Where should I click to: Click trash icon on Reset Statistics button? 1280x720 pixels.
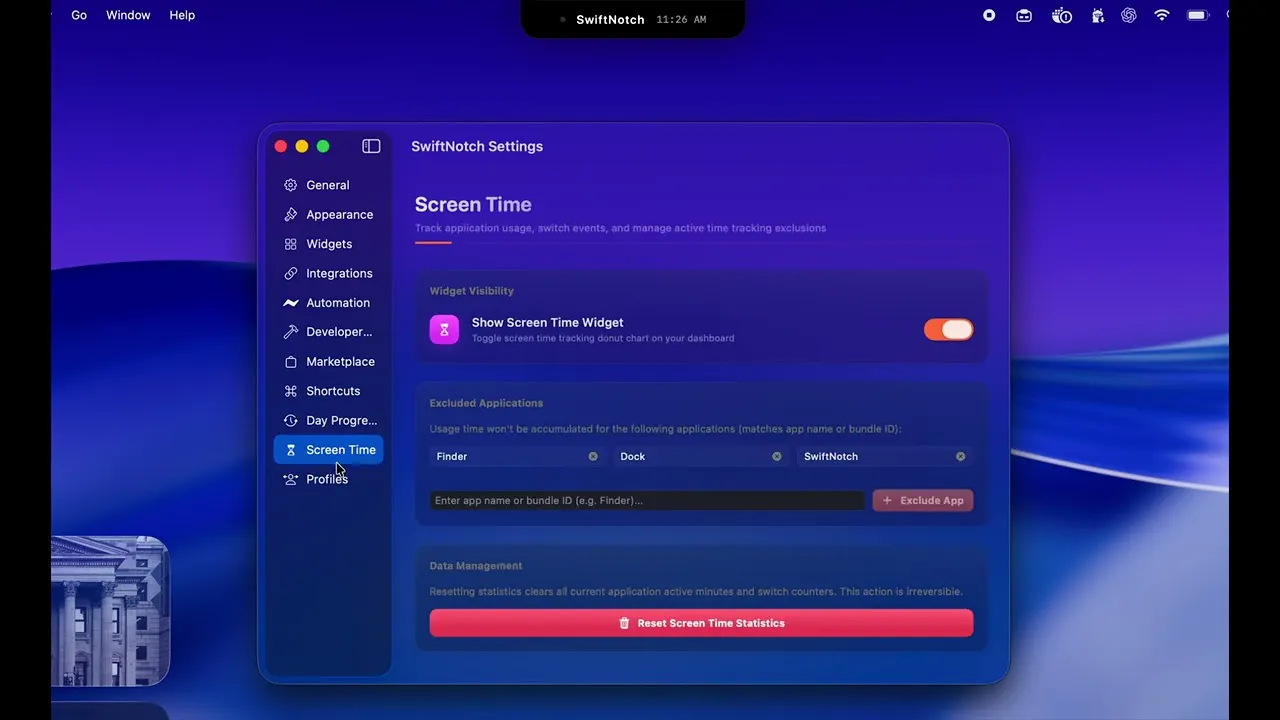point(624,623)
